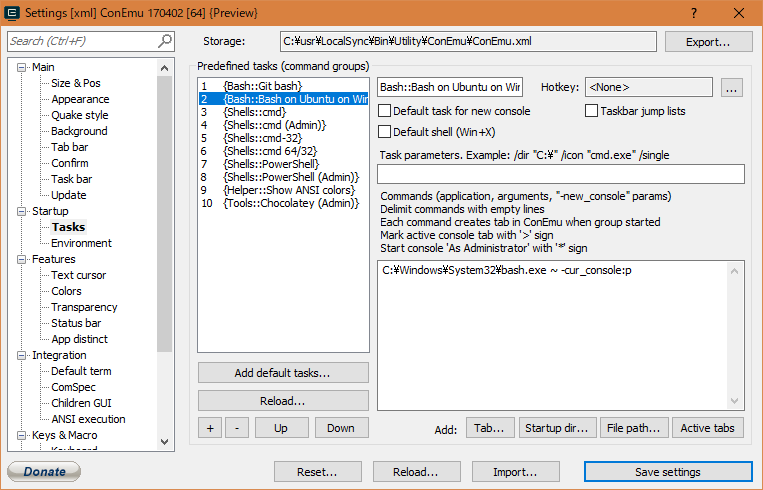Go to Text cursor settings

[78, 275]
